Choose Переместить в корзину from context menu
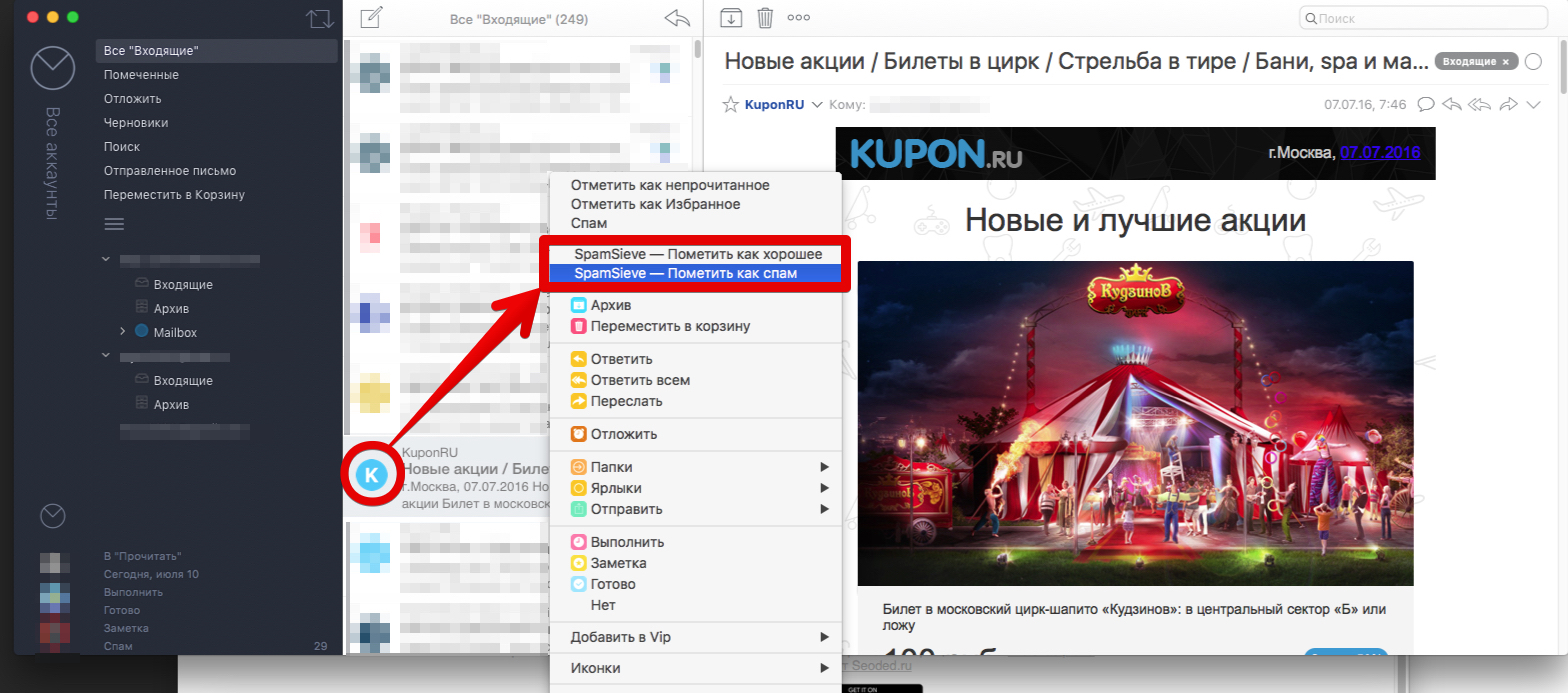The width and height of the screenshot is (1568, 693). tap(670, 326)
